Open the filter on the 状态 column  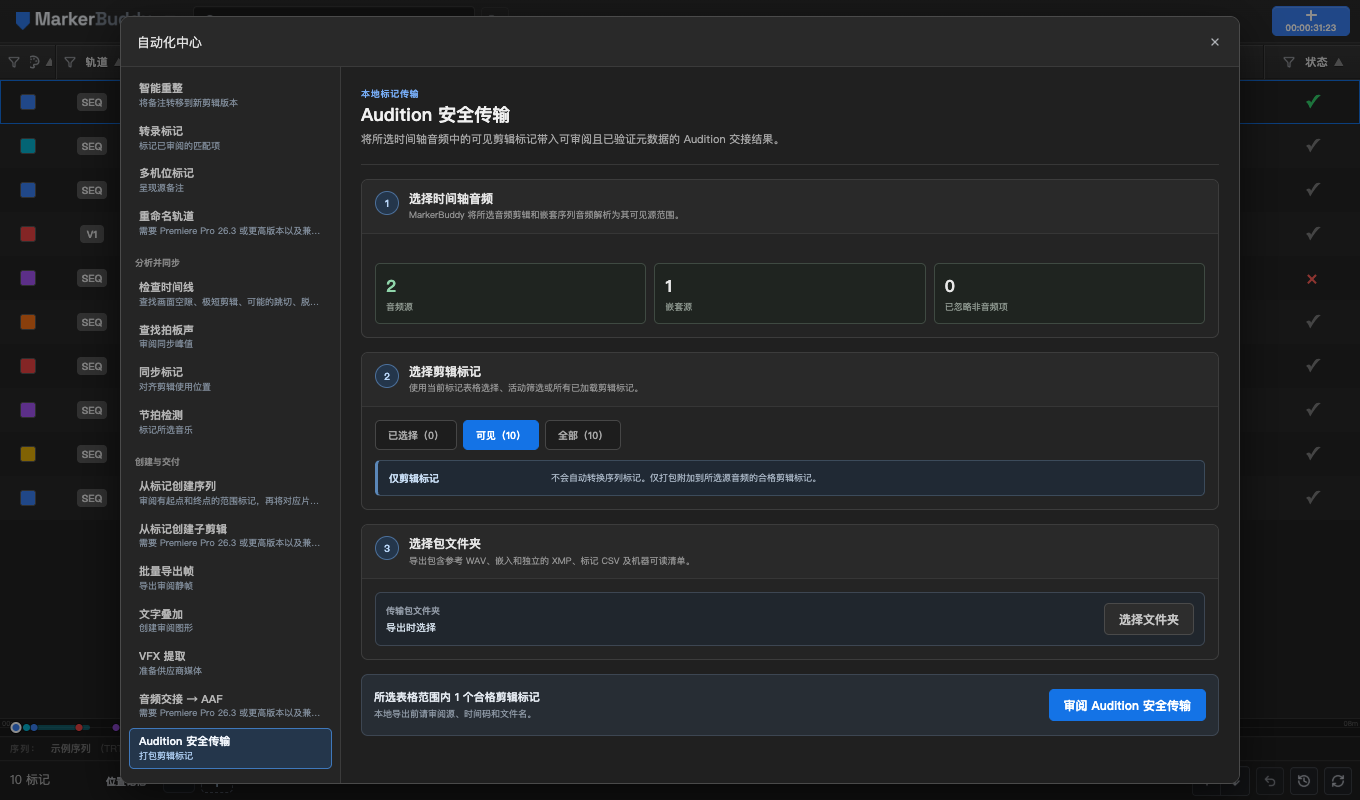tap(1288, 62)
